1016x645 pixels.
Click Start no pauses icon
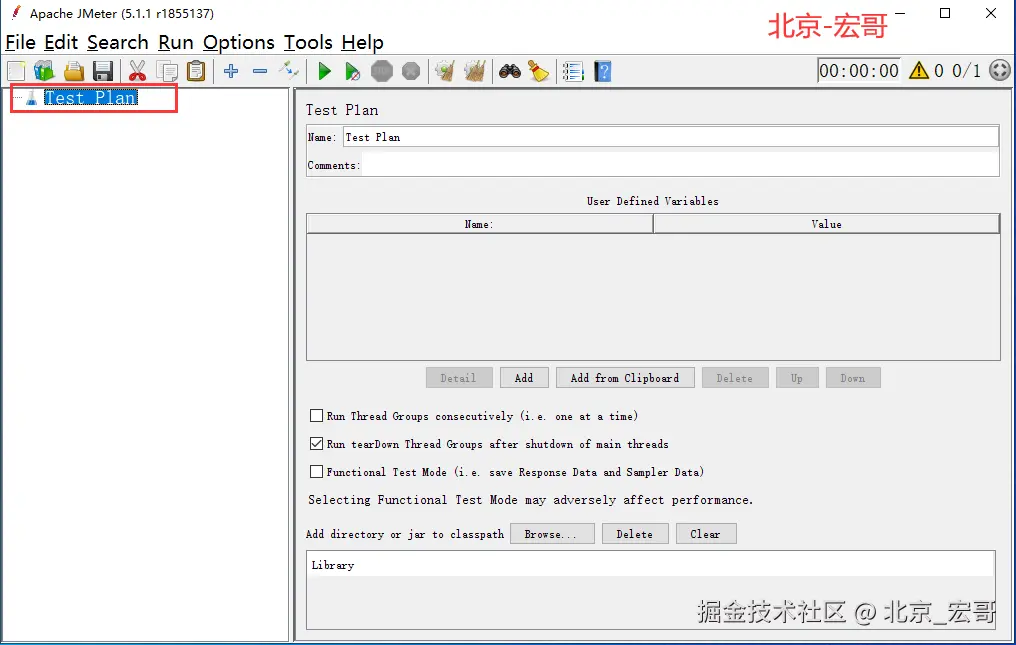coord(352,71)
